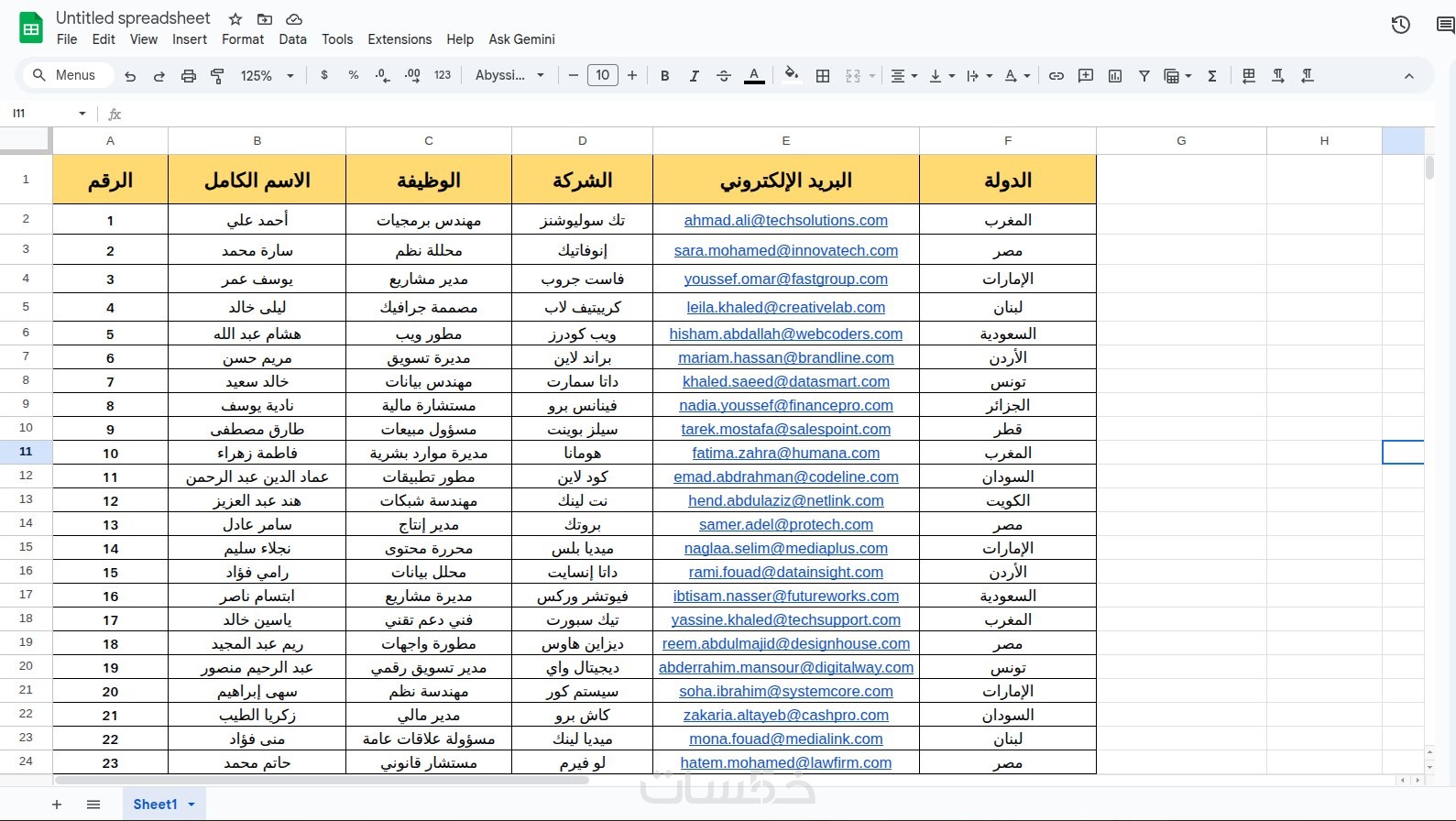The image size is (1456, 821).
Task: Open the vertical align dropdown
Action: tap(942, 76)
